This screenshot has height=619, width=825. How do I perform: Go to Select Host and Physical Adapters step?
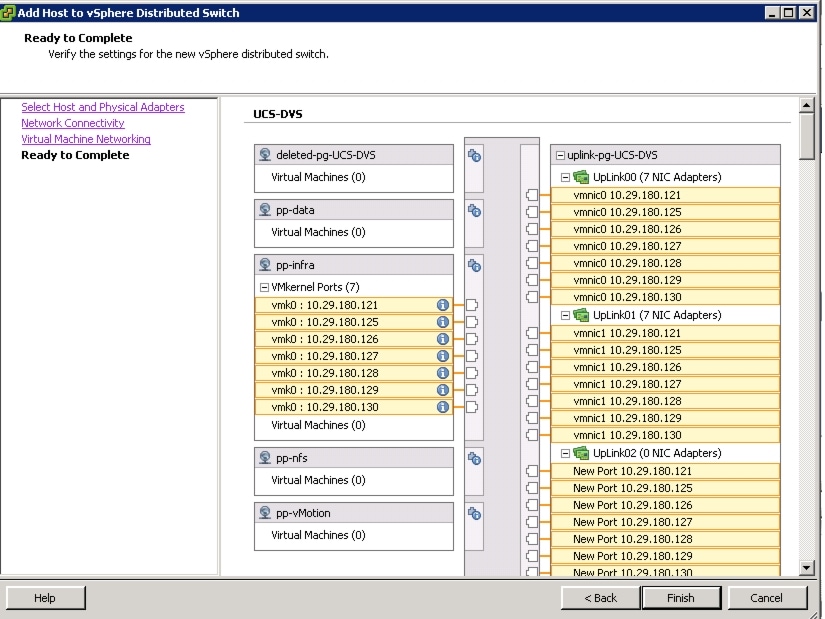point(103,107)
